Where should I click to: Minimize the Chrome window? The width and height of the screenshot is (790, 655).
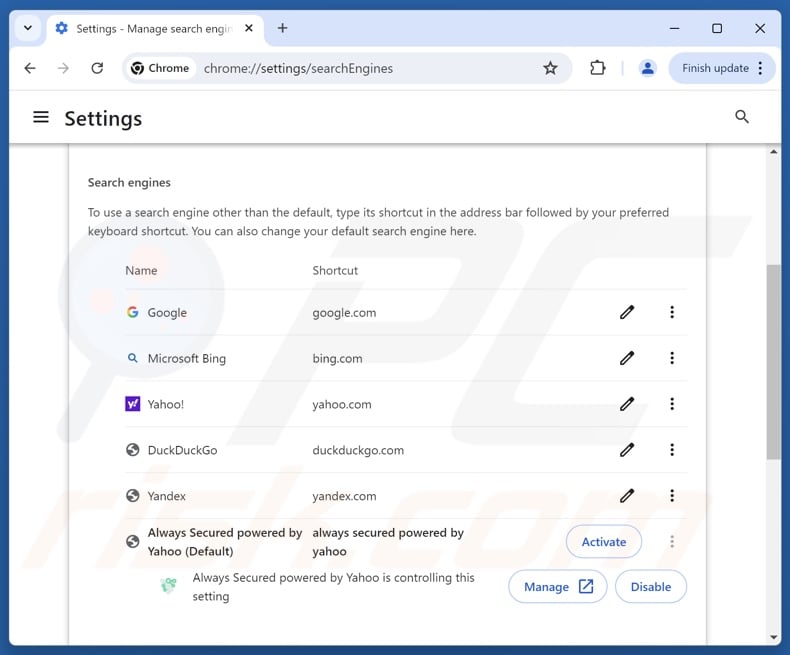coord(674,28)
